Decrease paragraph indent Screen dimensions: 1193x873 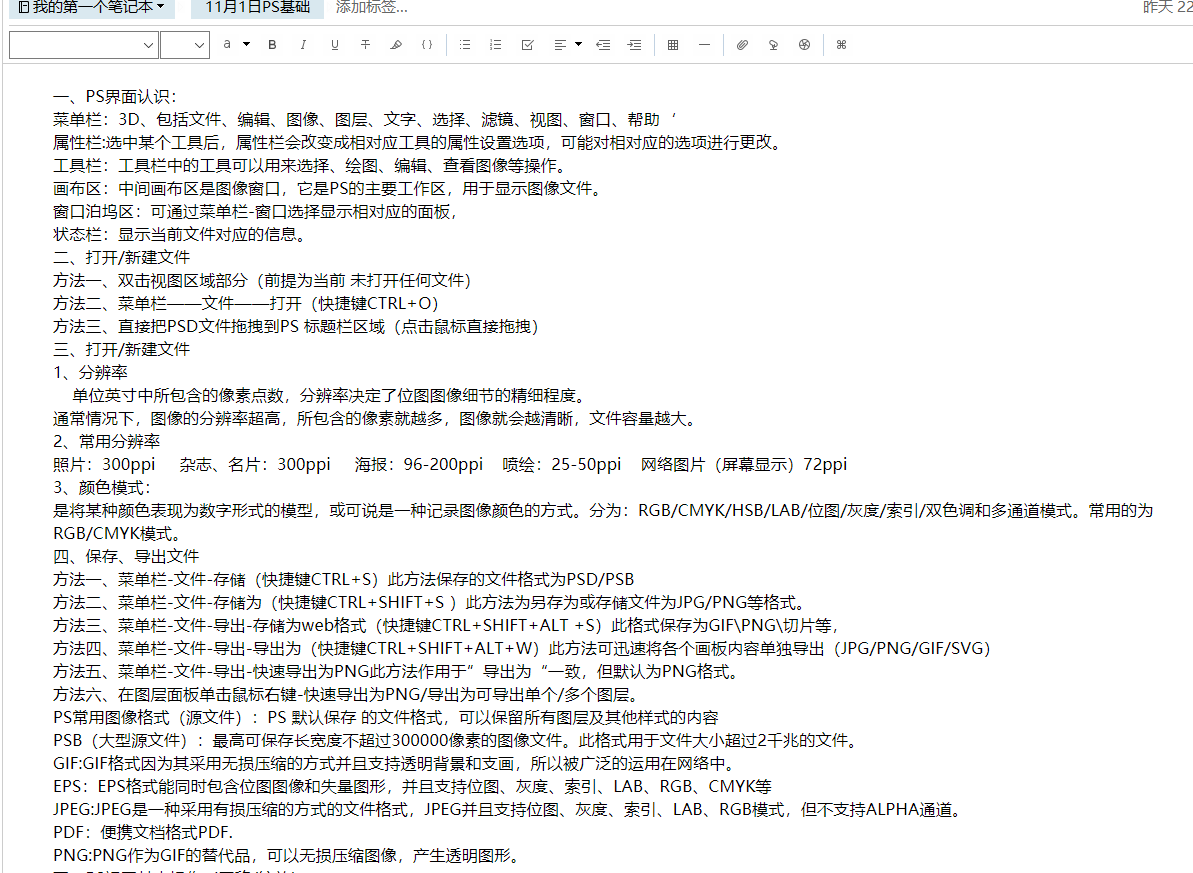coord(602,45)
